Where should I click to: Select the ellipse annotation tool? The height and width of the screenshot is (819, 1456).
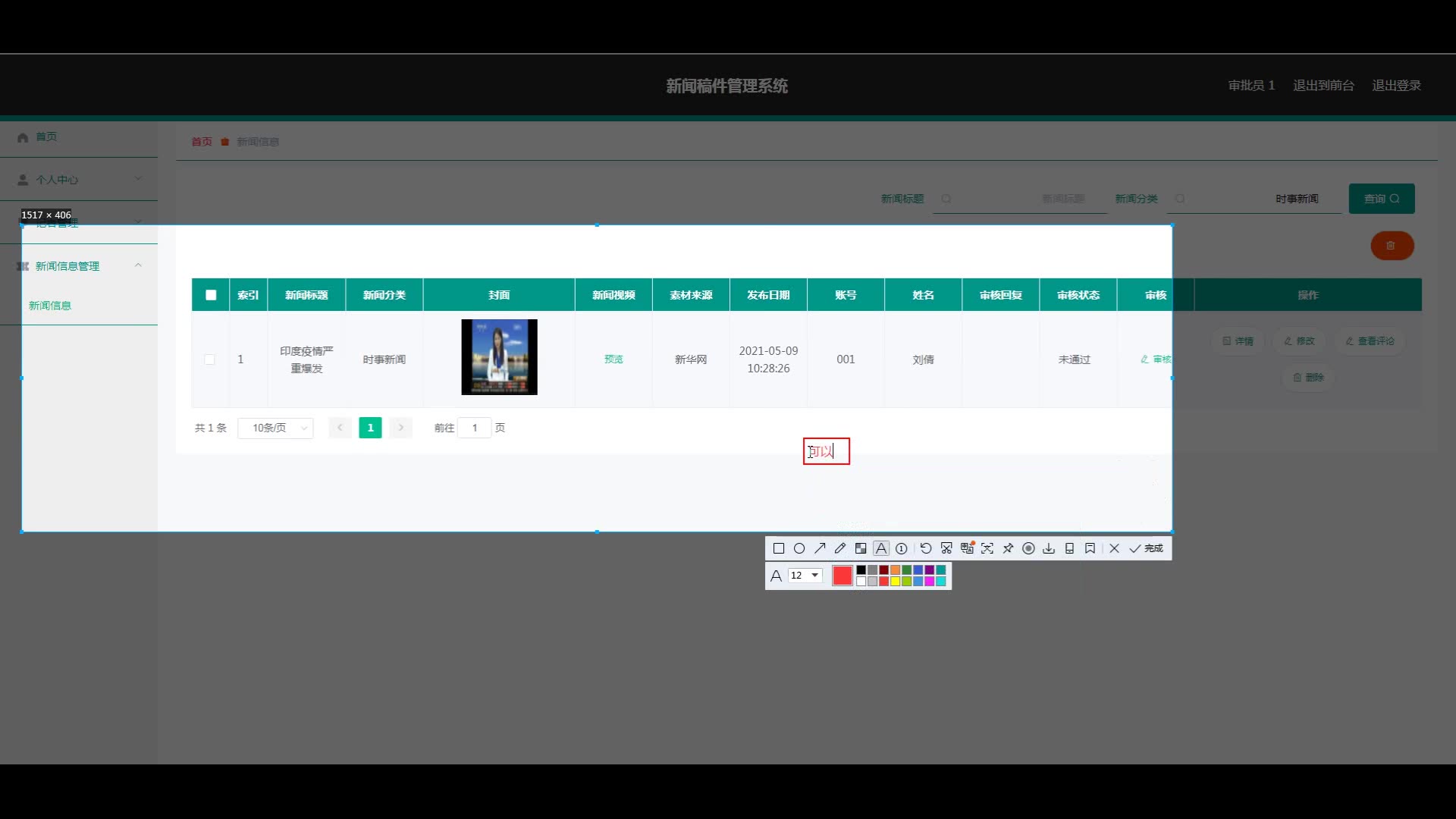pyautogui.click(x=799, y=548)
